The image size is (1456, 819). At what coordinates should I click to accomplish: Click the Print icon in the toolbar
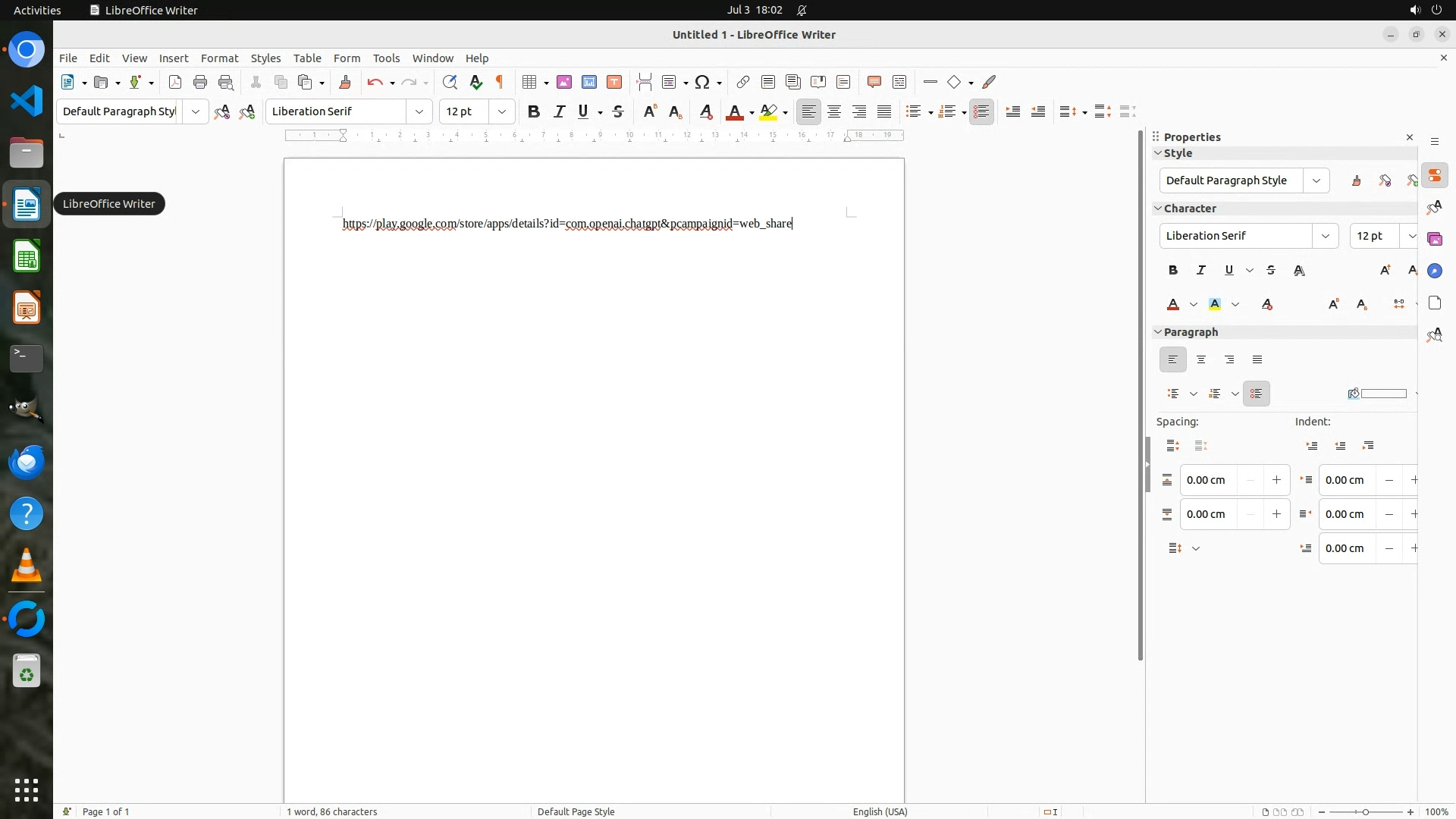[200, 83]
